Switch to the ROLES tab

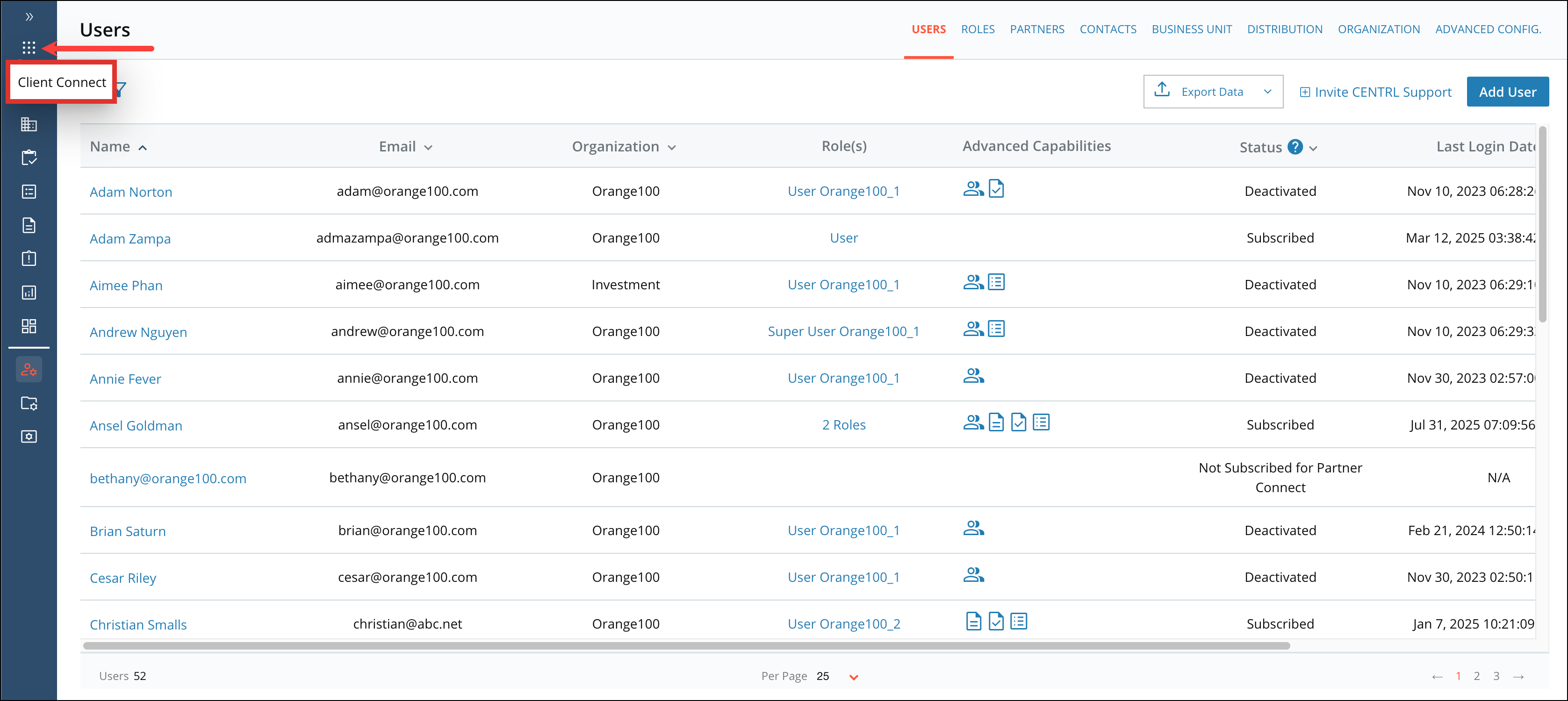978,29
